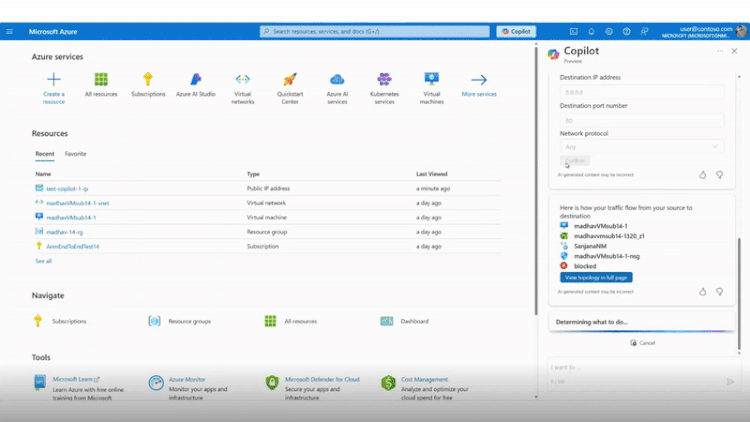This screenshot has width=750, height=422.
Task: Open Help question mark icon
Action: 627,32
